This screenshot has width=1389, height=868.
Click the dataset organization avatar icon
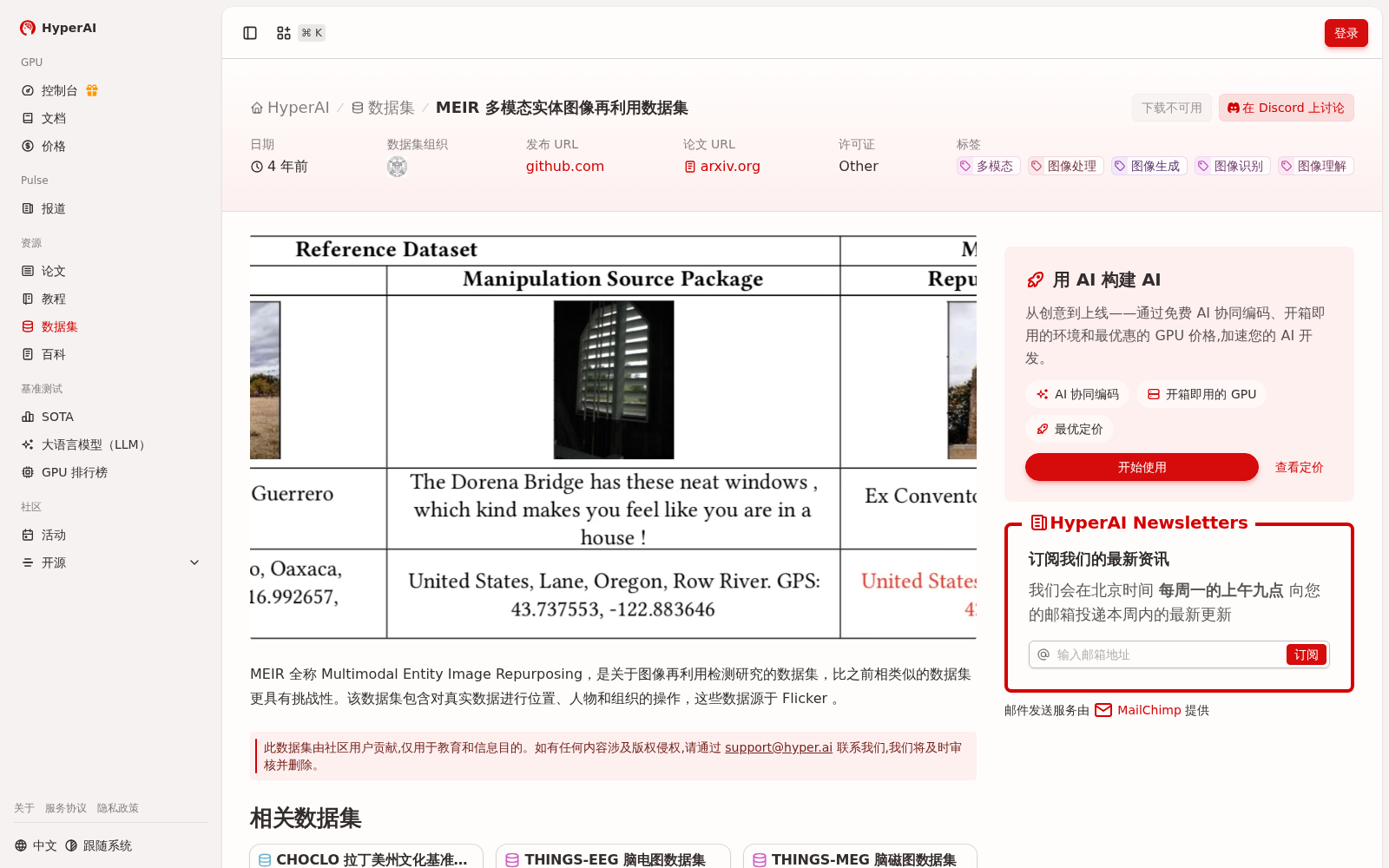[x=397, y=167]
